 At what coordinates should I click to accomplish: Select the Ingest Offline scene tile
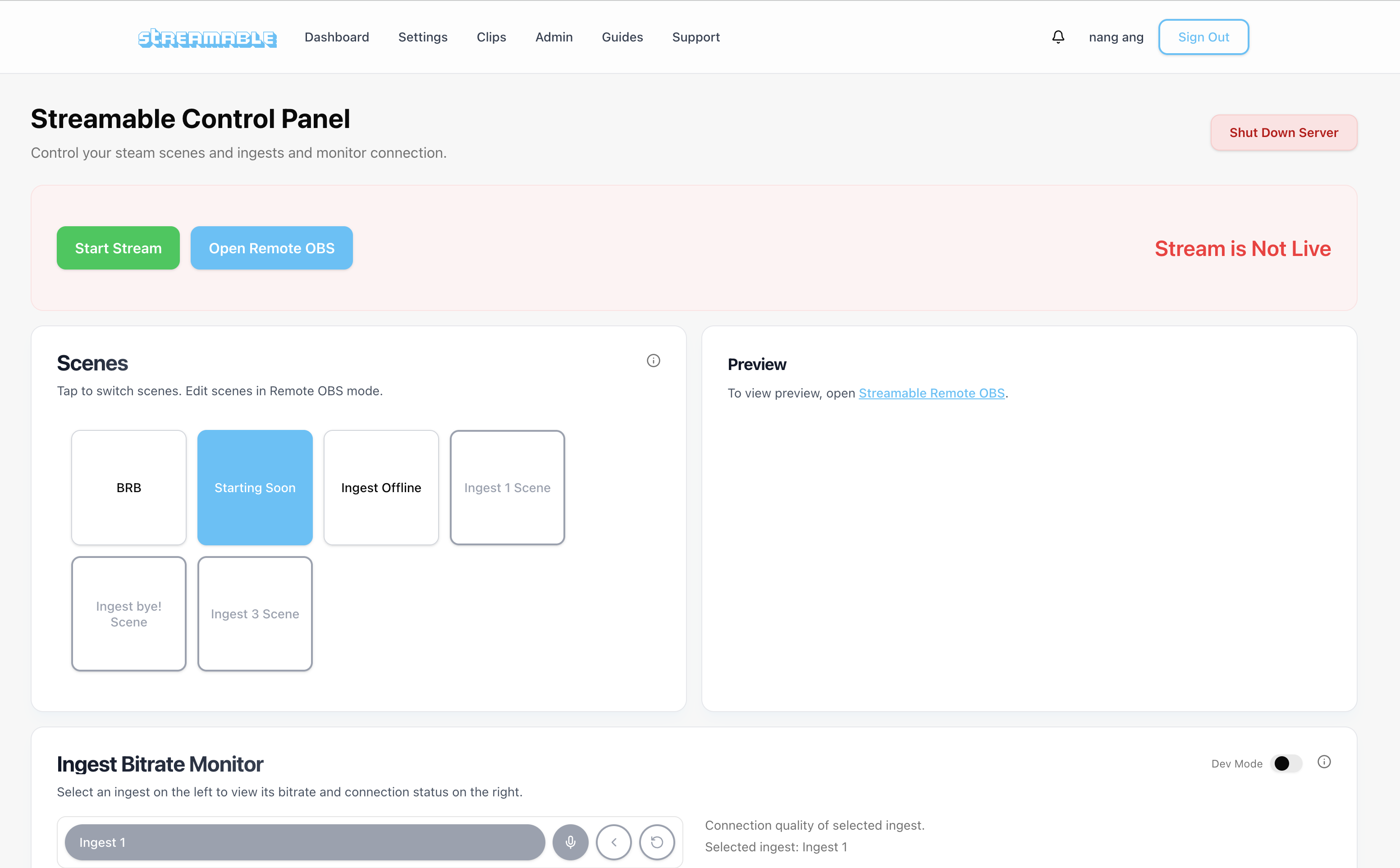(380, 487)
